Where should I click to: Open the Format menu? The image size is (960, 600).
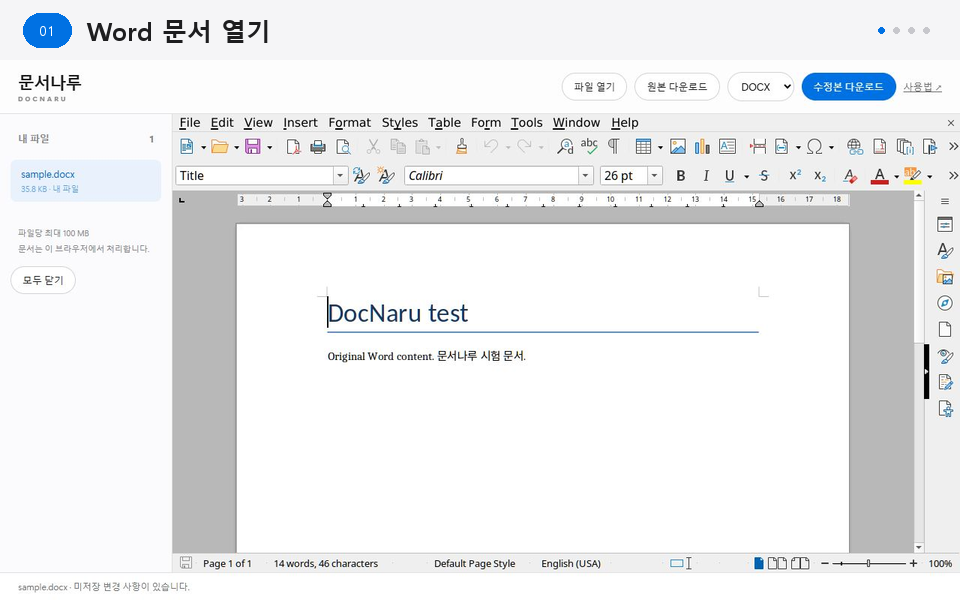[x=350, y=122]
